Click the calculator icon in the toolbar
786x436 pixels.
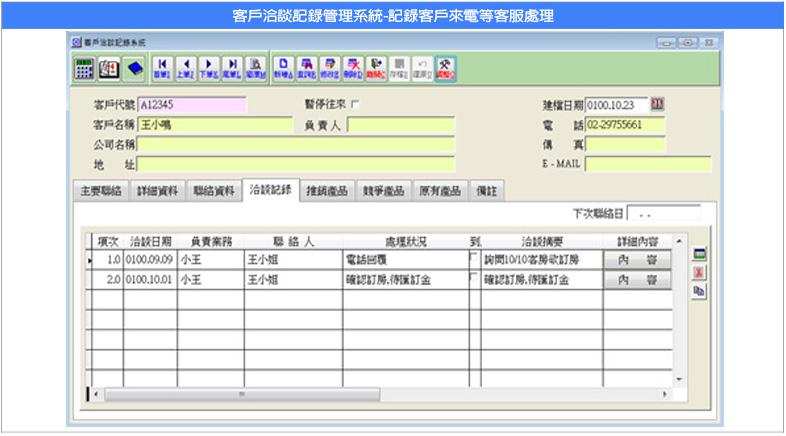point(85,68)
